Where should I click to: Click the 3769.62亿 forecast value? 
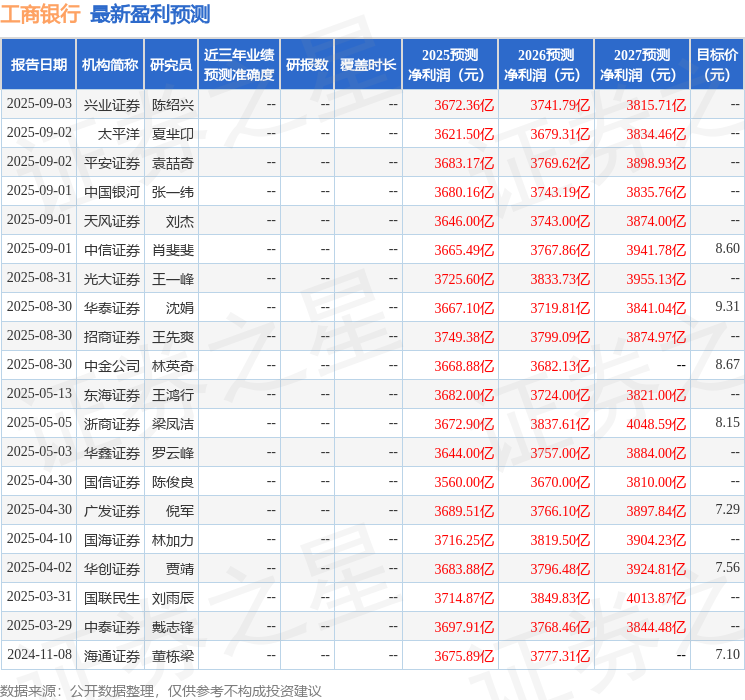coord(560,163)
